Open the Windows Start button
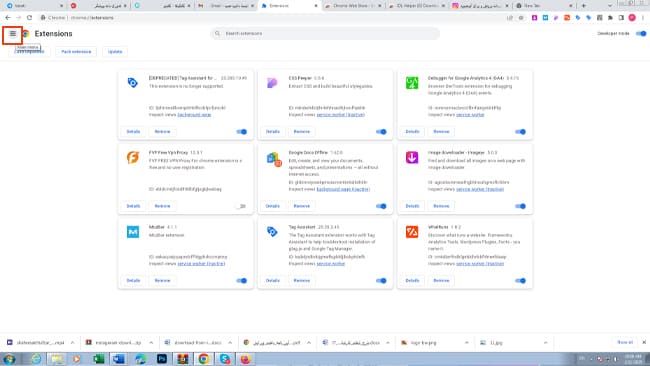 coord(10,359)
